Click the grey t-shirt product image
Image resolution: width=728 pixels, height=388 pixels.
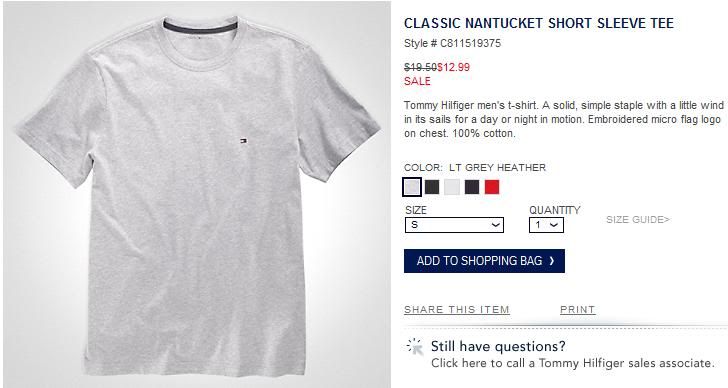click(x=197, y=194)
